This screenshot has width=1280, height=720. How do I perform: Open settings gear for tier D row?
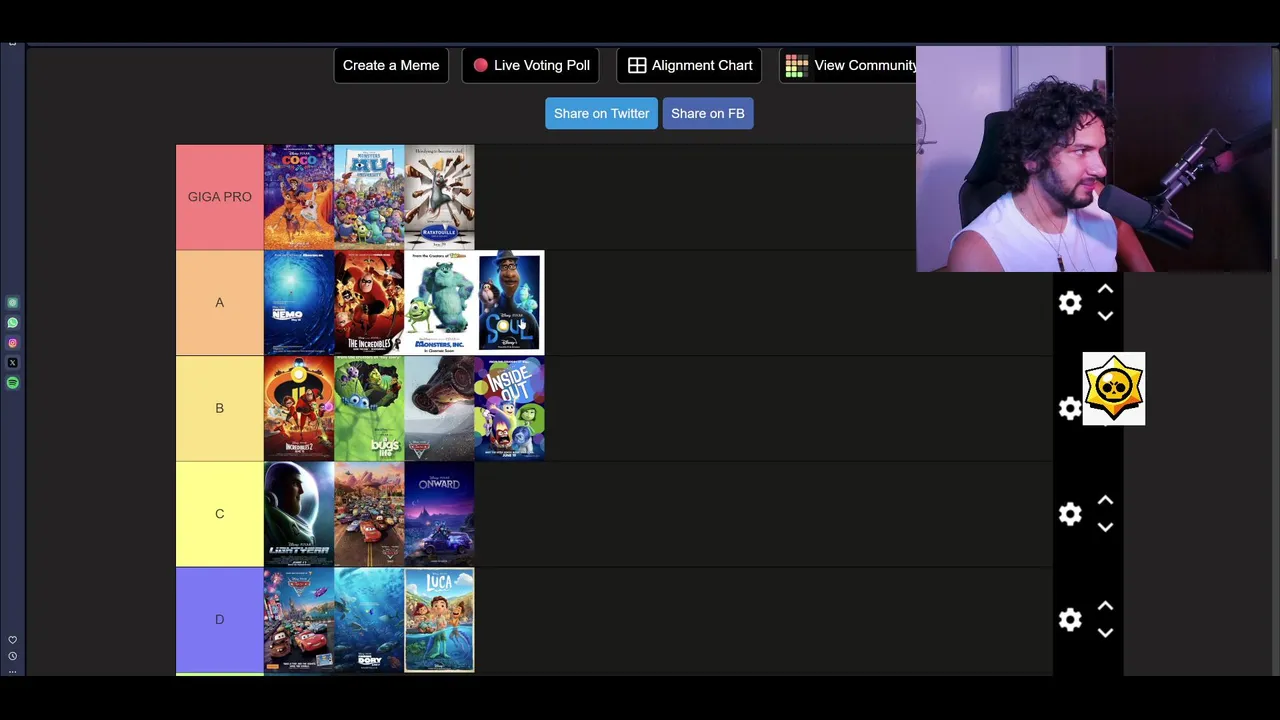click(1070, 620)
